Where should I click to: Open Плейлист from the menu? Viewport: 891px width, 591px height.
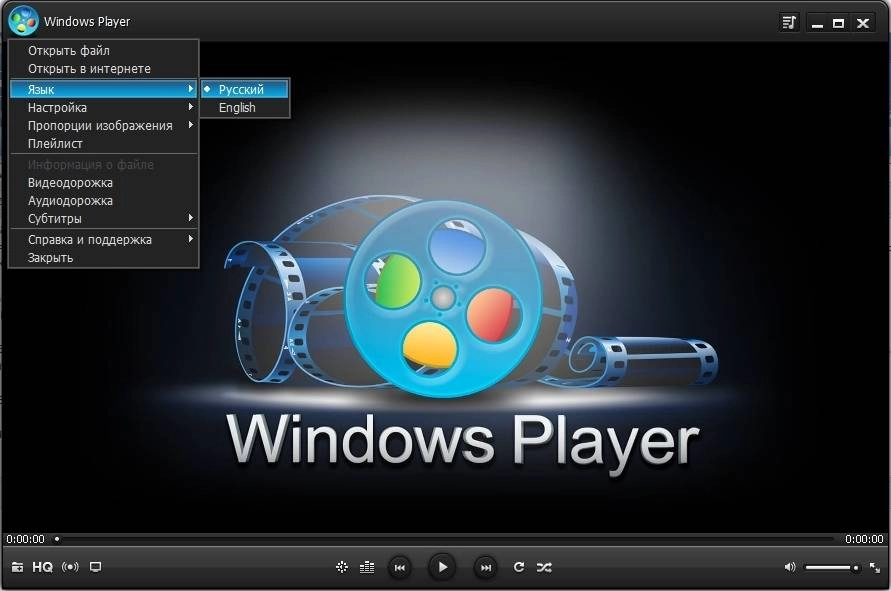click(x=103, y=144)
